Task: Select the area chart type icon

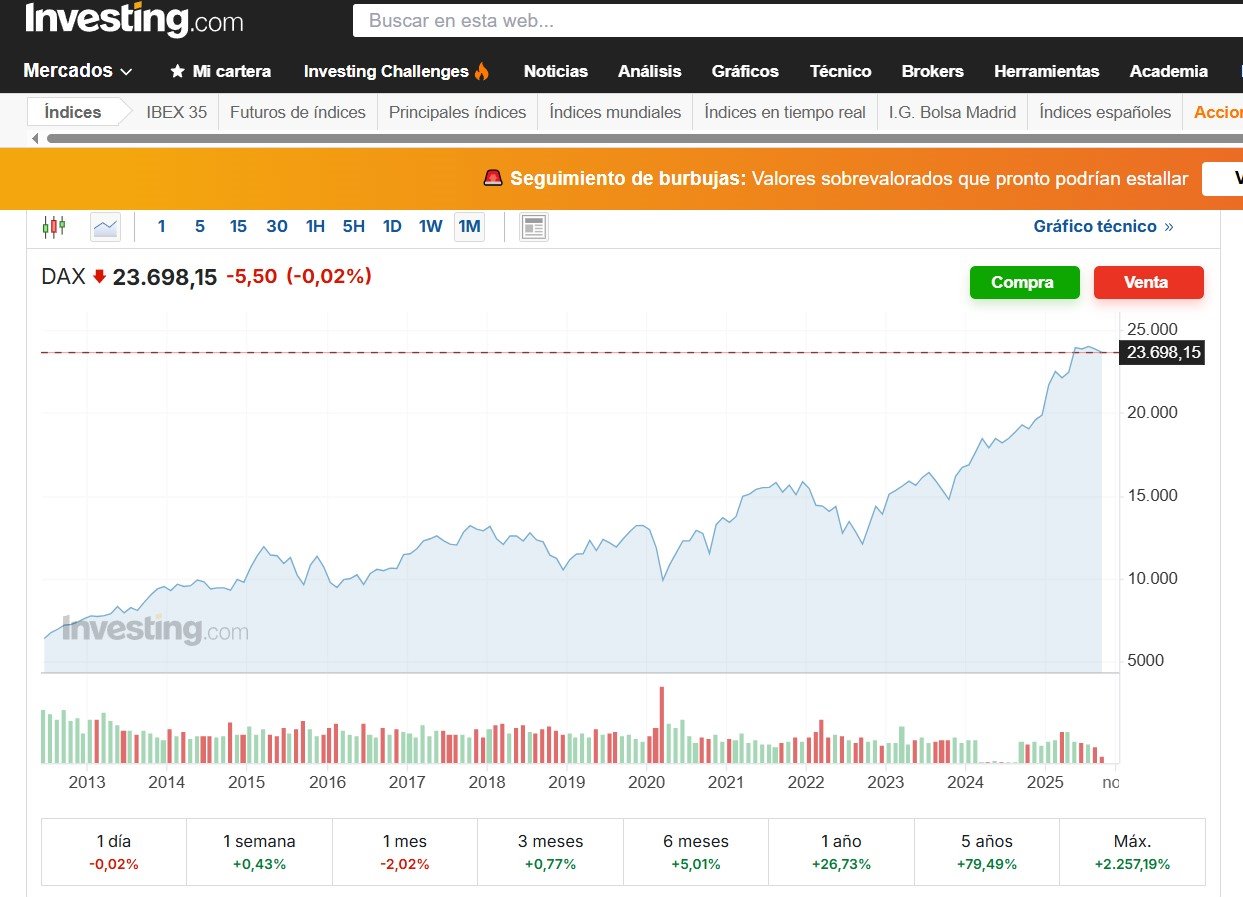Action: click(x=105, y=227)
